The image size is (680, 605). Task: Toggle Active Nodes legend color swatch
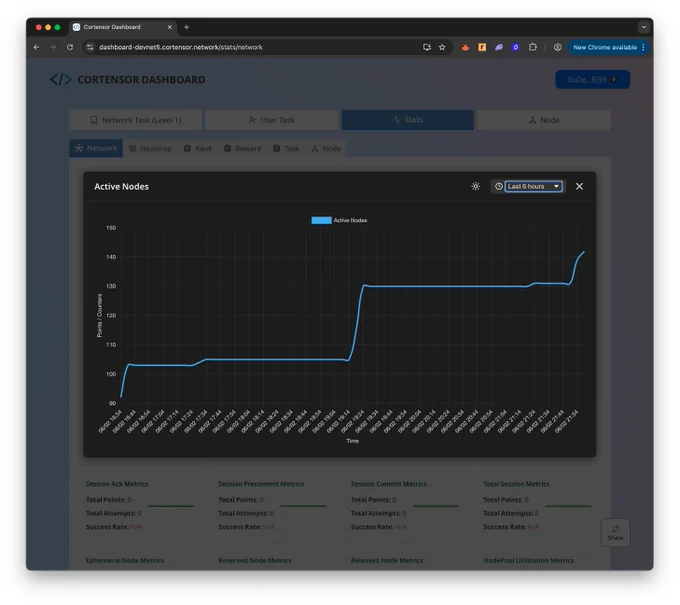click(x=321, y=220)
